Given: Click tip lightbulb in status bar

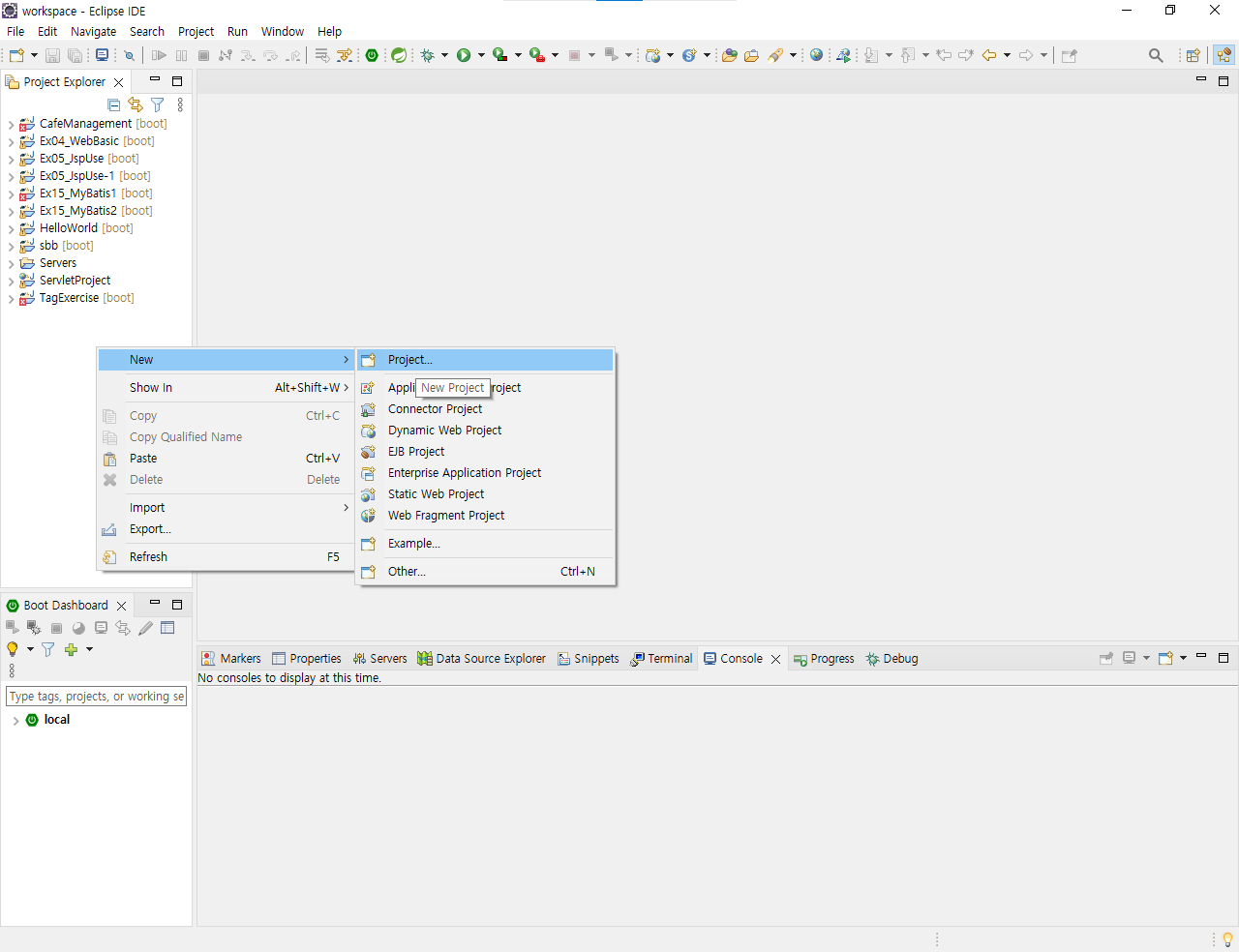Looking at the screenshot, I should [1227, 939].
